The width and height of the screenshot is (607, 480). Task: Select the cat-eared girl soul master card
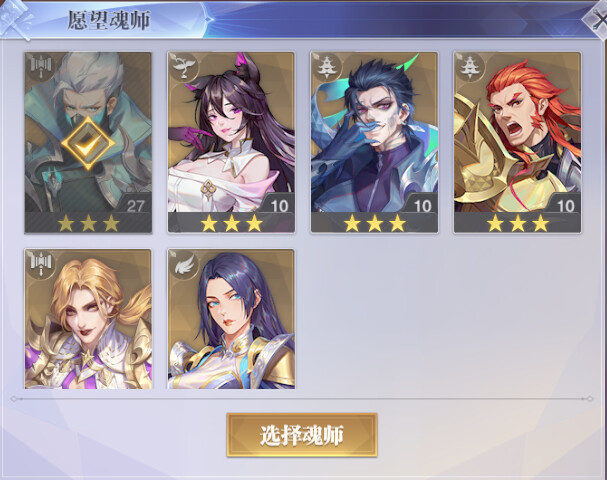click(231, 142)
